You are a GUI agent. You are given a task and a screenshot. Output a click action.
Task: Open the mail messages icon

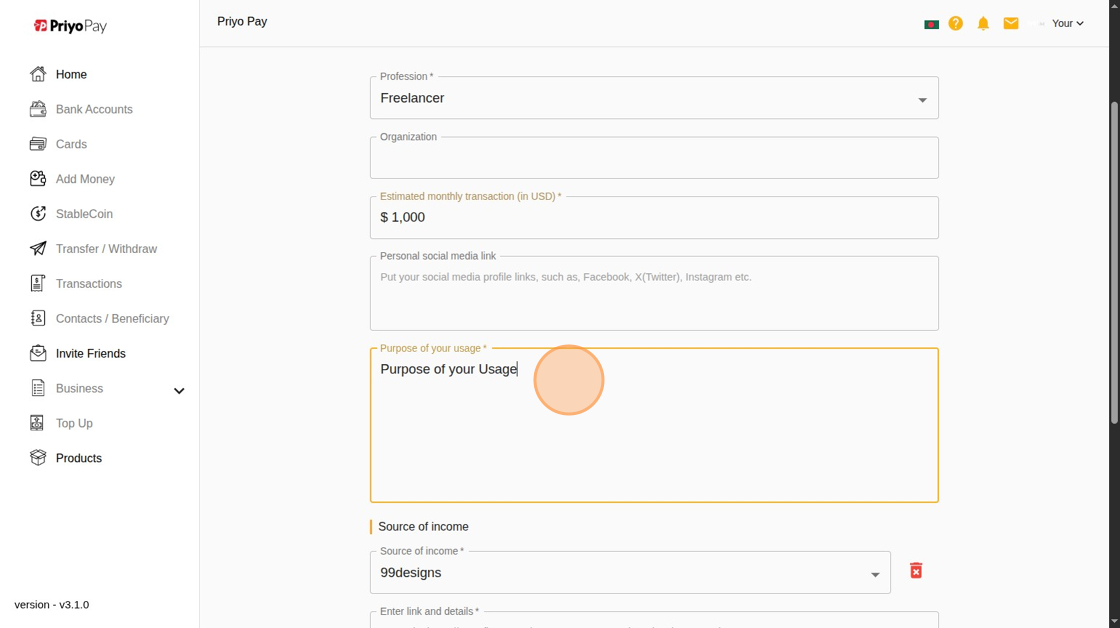[1011, 23]
